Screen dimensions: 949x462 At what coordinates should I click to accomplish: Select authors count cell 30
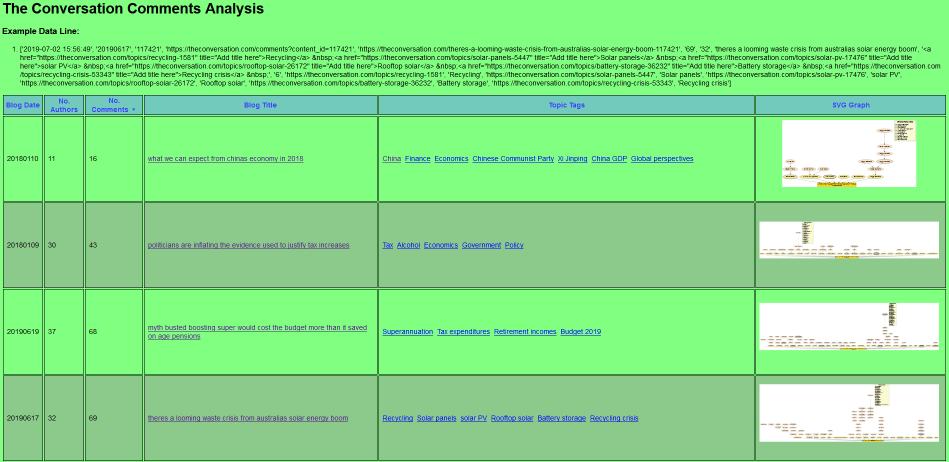click(64, 245)
